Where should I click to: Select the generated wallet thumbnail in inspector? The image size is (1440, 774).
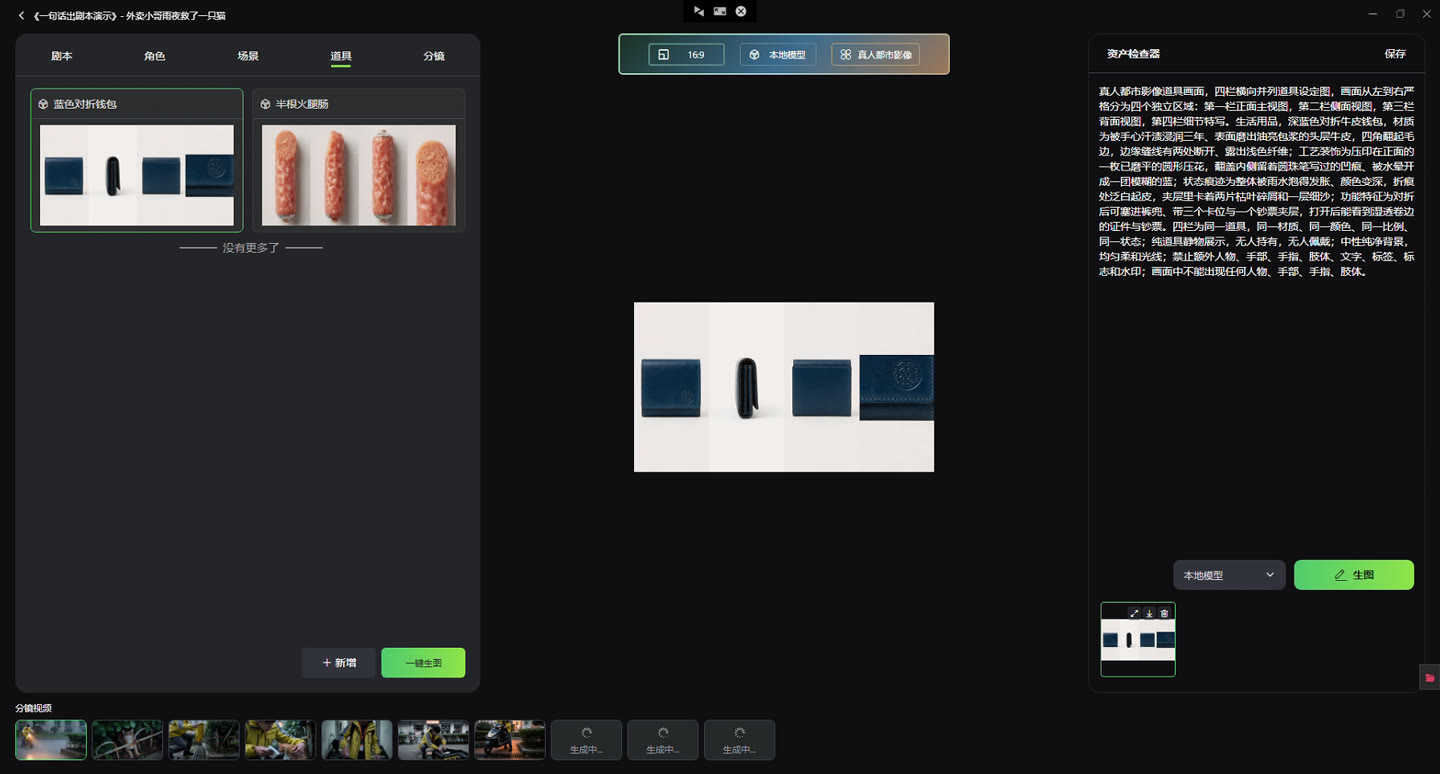[1138, 639]
